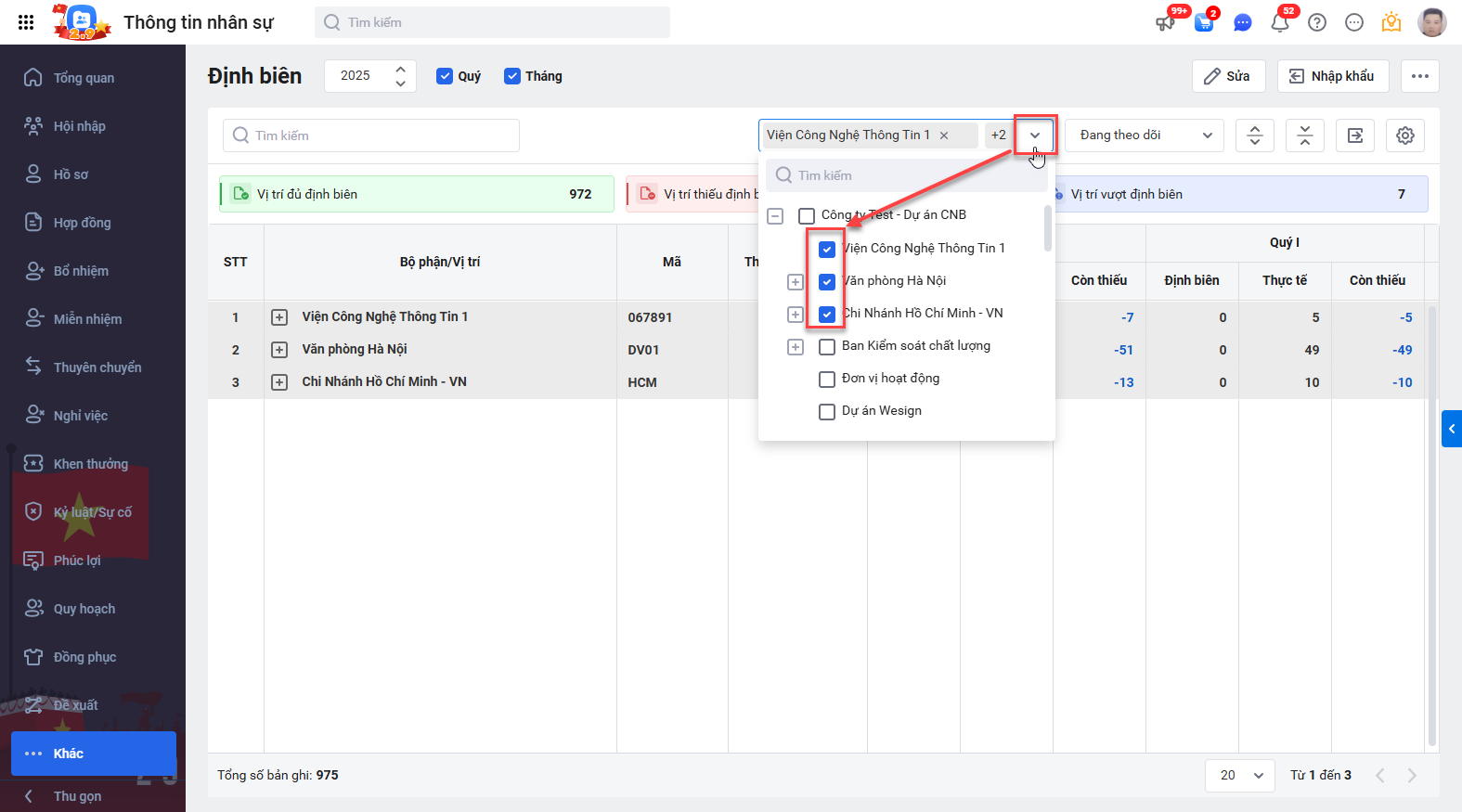This screenshot has height=812, width=1462.
Task: Expand all rows icon
Action: click(x=1255, y=135)
